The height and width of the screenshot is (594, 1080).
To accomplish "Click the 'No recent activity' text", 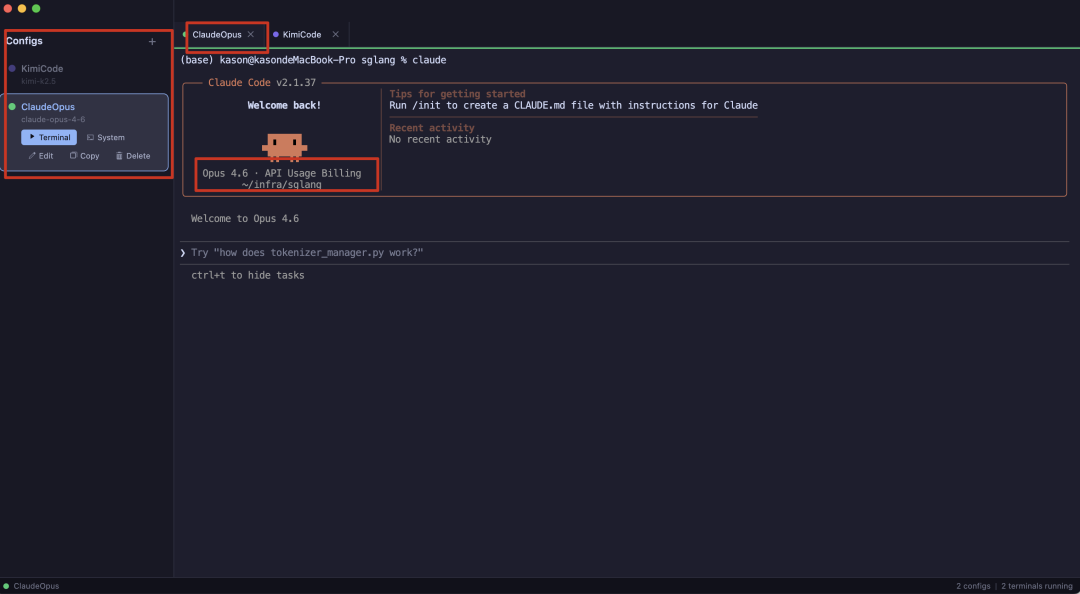I will [x=440, y=139].
